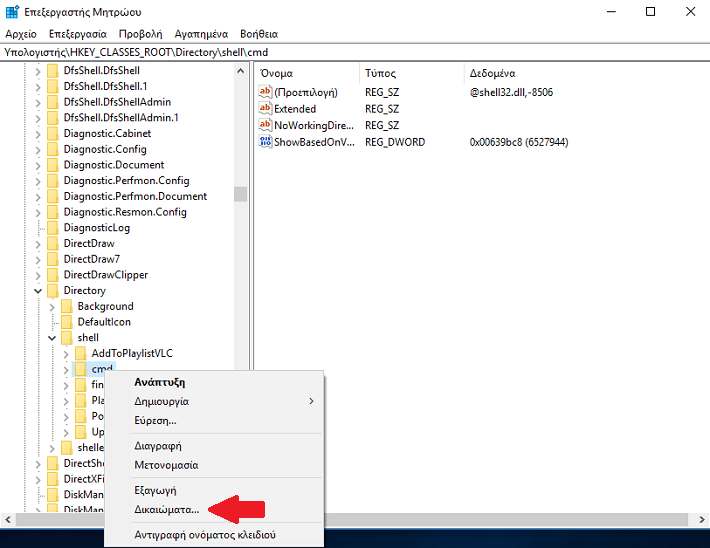Image resolution: width=710 pixels, height=548 pixels.
Task: Select the ShowBasedOnV... value name
Action: click(314, 142)
